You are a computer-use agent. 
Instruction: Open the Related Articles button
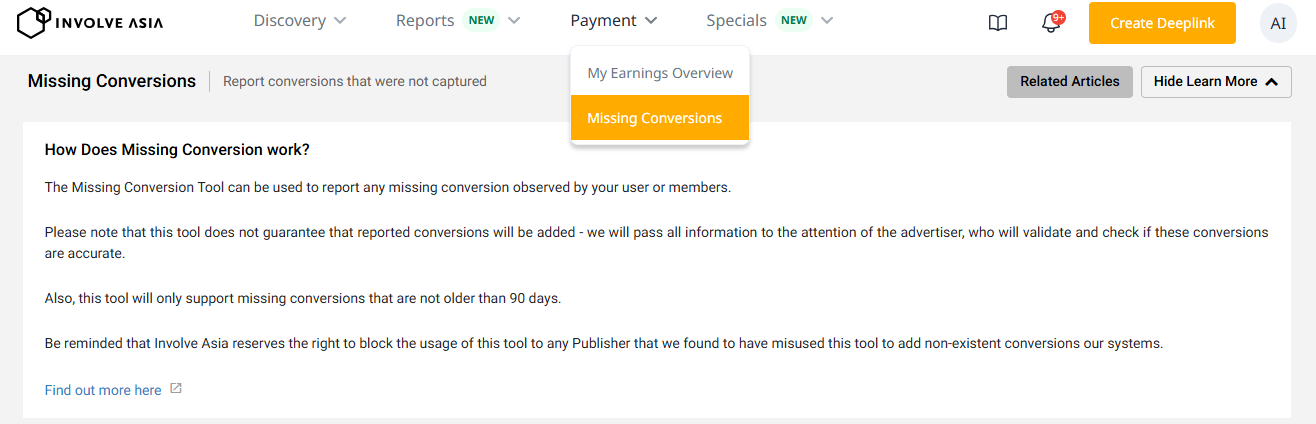(1069, 82)
